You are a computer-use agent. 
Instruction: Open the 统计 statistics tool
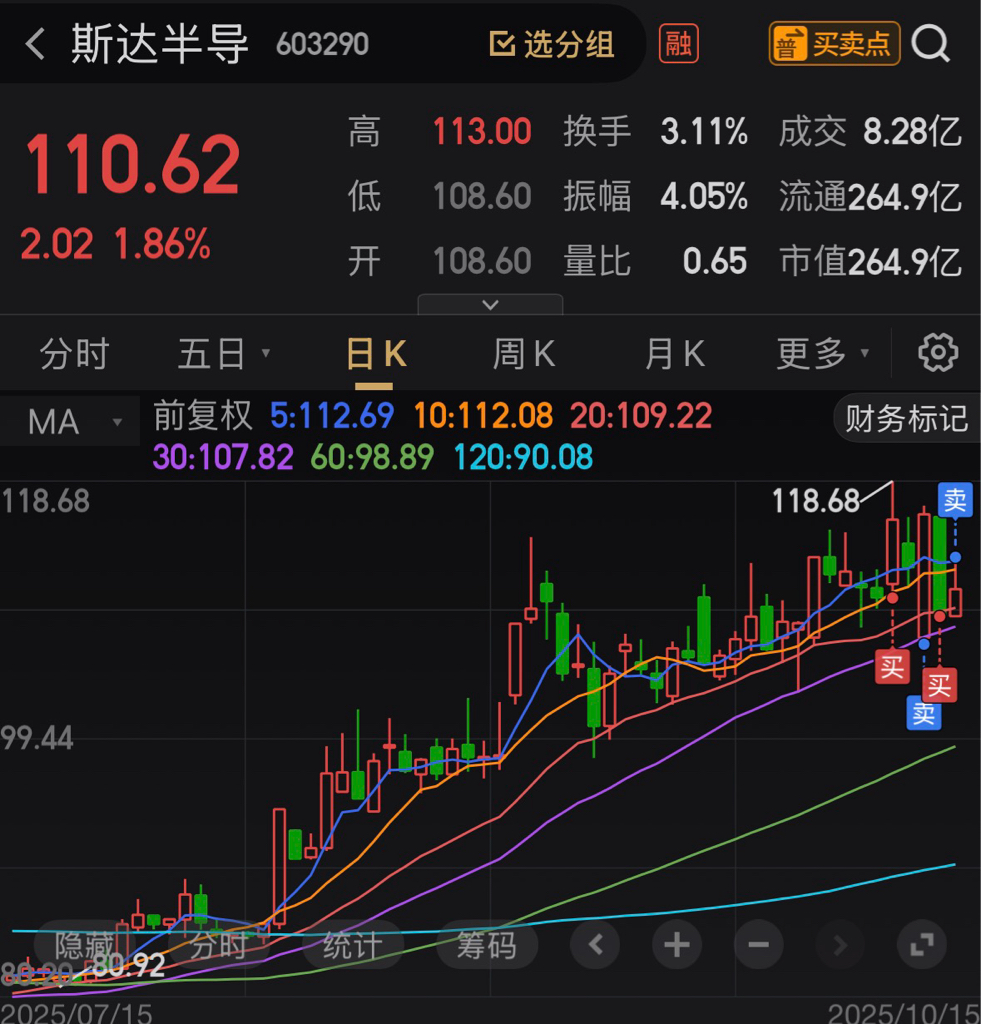(x=353, y=945)
